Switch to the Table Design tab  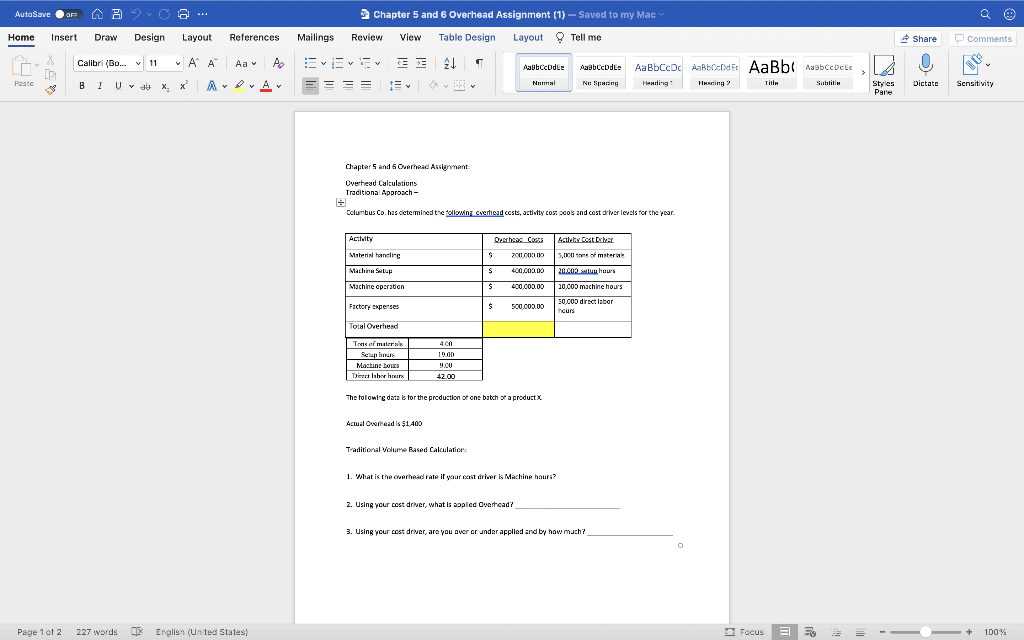click(466, 37)
